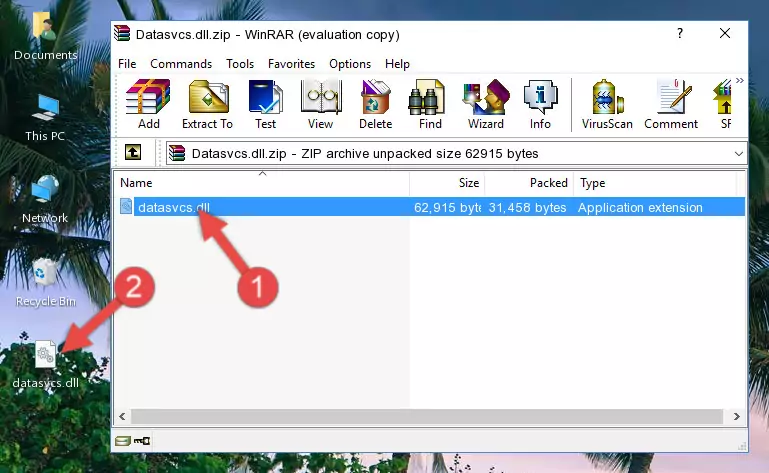This screenshot has height=473, width=769.
Task: Click the WinRAR title bar icon
Action: [122, 34]
